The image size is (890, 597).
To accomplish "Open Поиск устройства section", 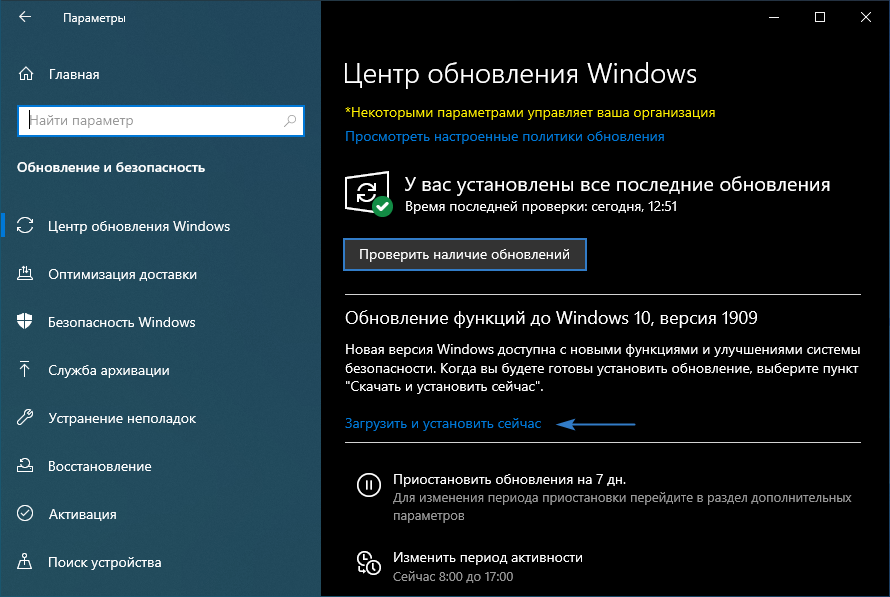I will [104, 562].
